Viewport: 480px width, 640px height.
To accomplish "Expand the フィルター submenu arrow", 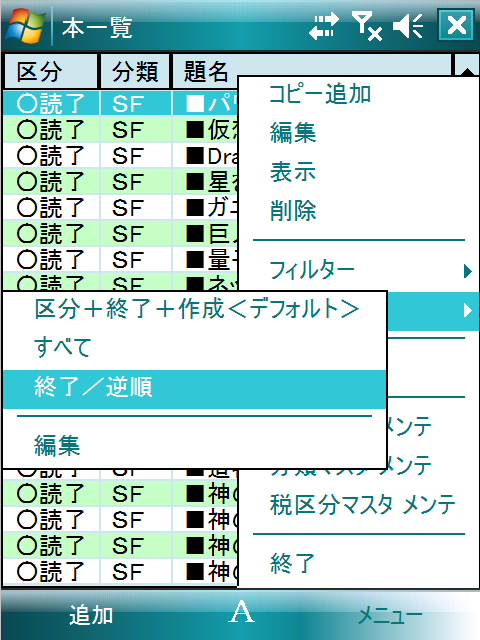I will pos(467,271).
